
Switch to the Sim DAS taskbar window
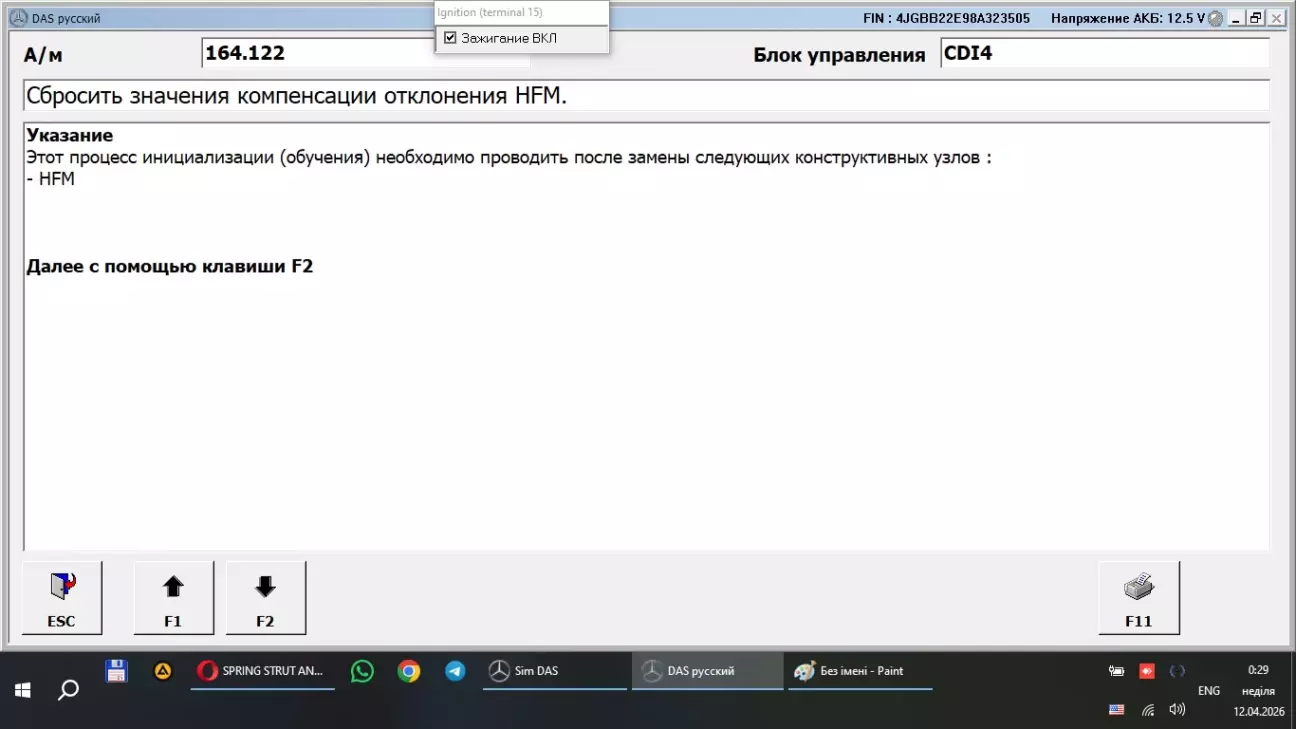click(x=554, y=671)
